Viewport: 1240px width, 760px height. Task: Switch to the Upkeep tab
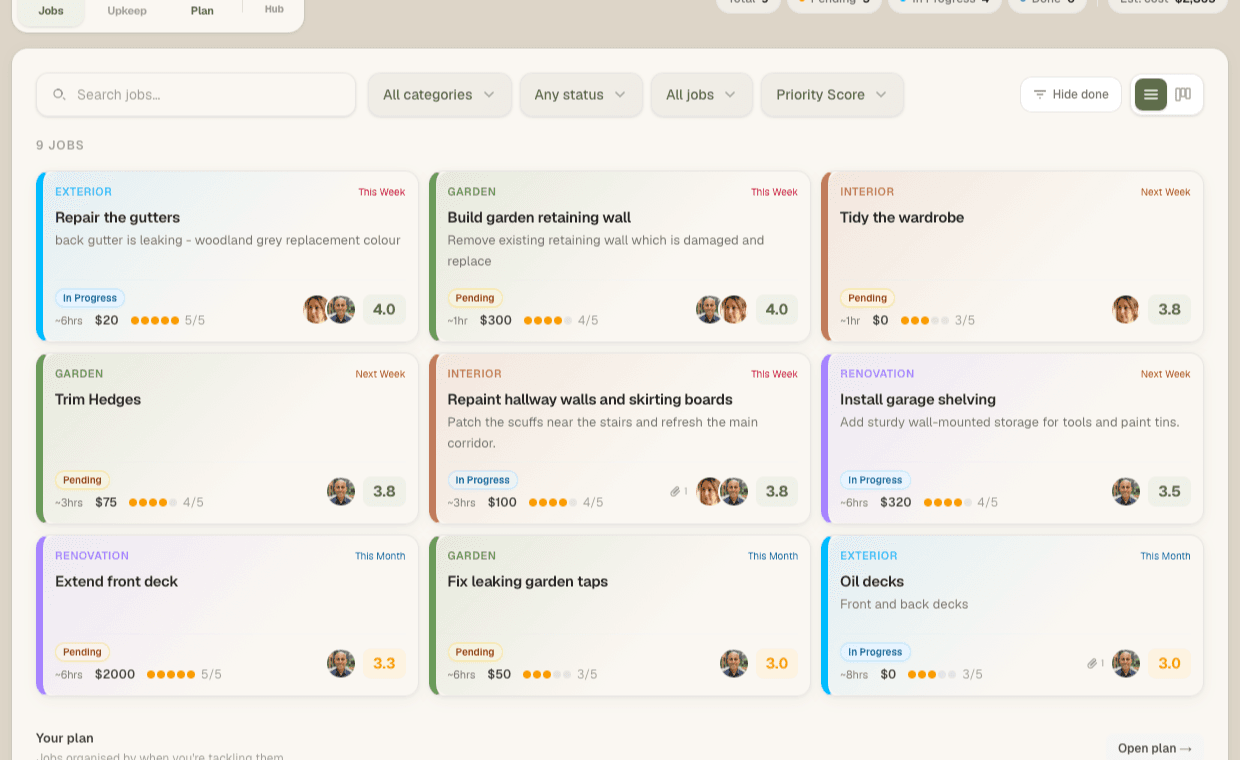[127, 10]
